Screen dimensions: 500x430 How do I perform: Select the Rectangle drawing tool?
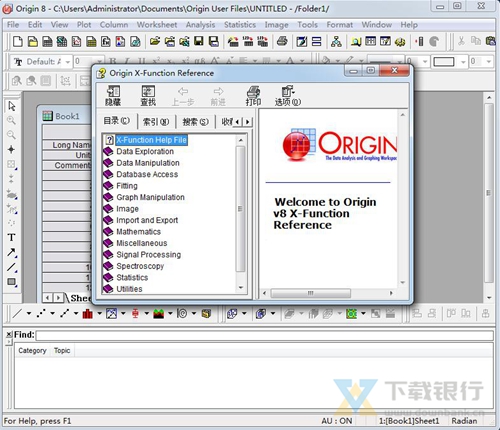point(12,282)
